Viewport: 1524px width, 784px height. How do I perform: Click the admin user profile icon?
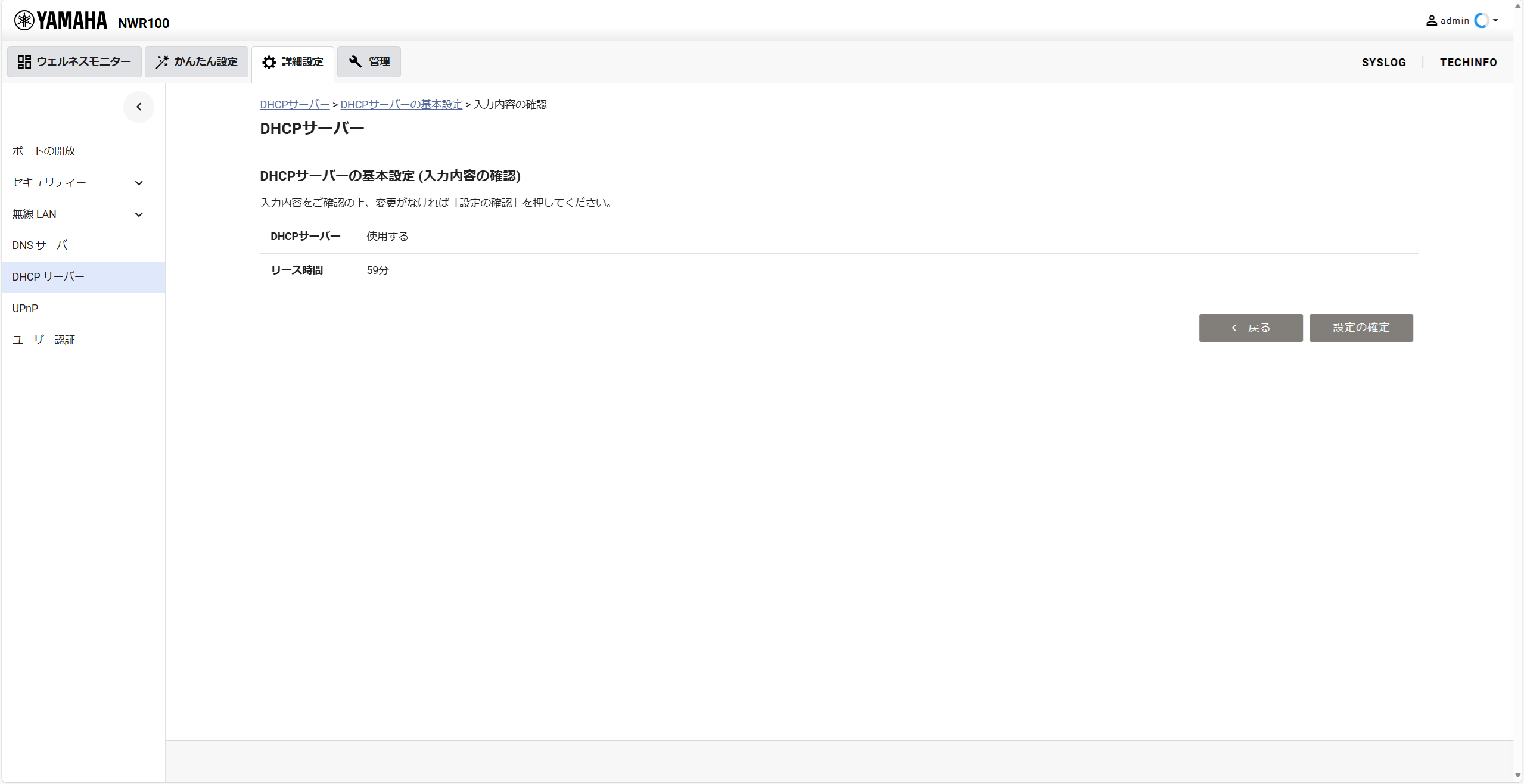1431,21
